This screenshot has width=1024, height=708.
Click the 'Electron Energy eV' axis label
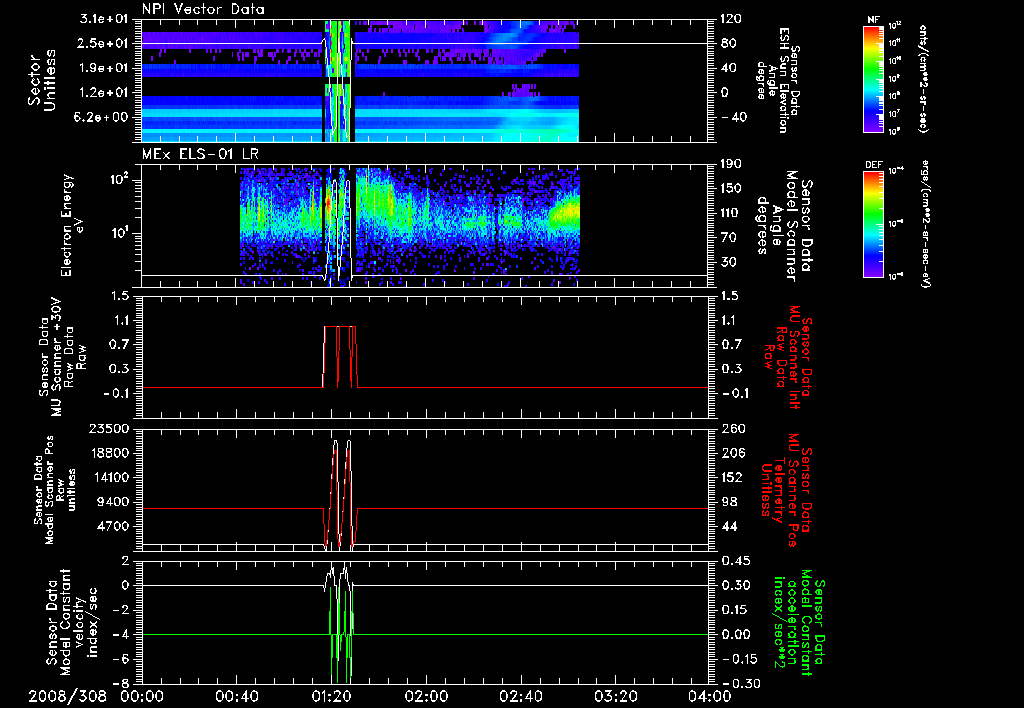click(72, 225)
